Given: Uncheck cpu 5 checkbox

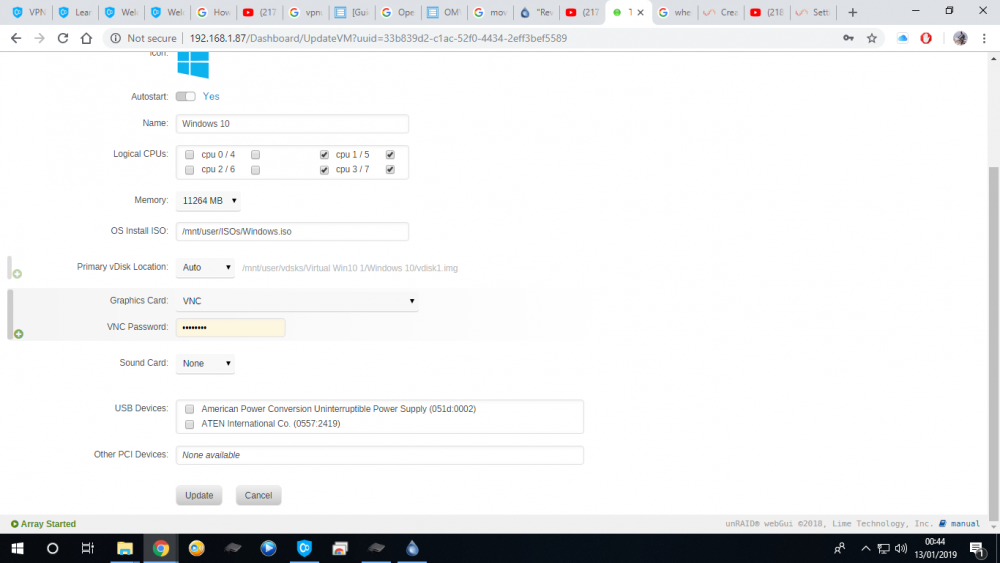Looking at the screenshot, I should (x=390, y=155).
